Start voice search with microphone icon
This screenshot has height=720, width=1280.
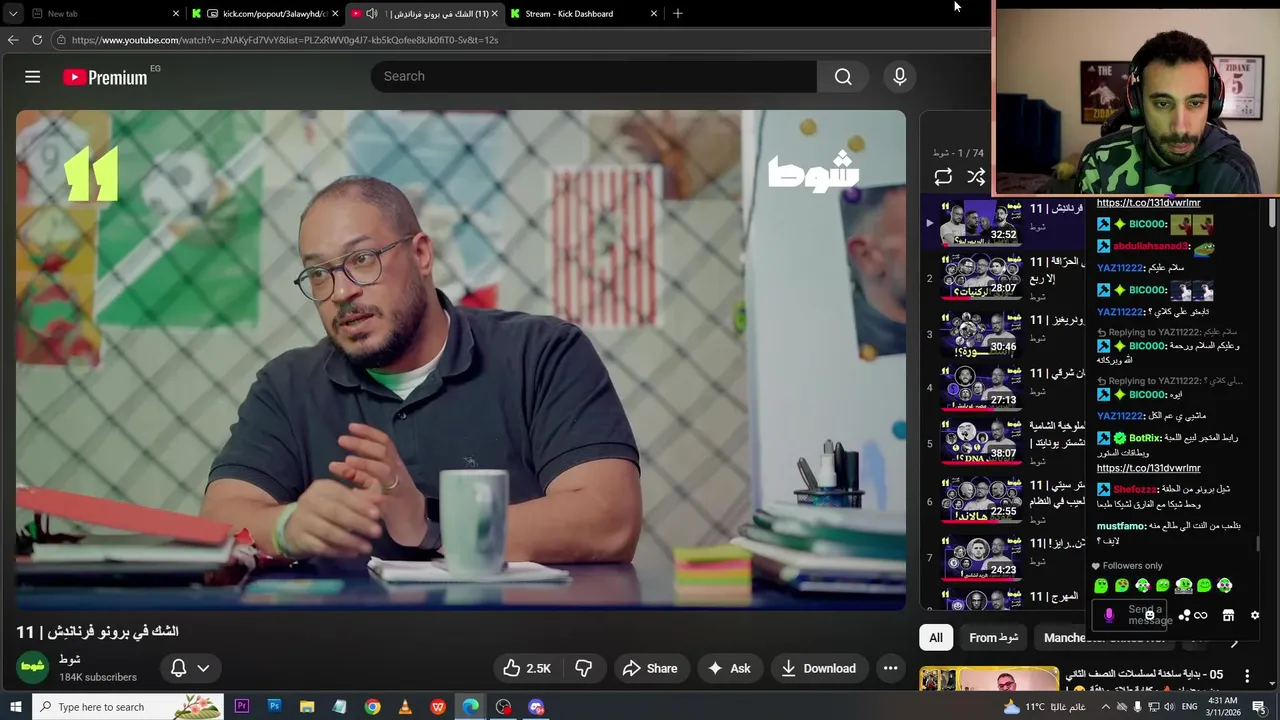[x=899, y=76]
